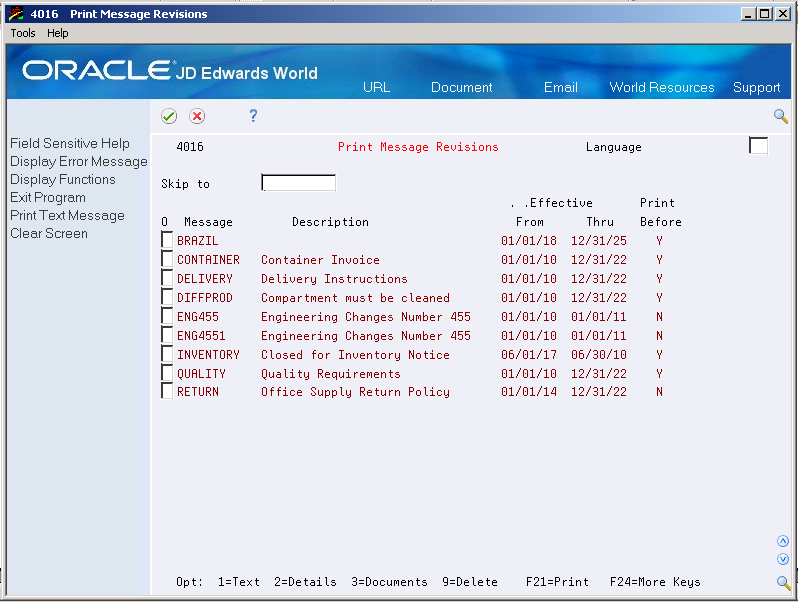Click the red X cancel icon

click(197, 117)
